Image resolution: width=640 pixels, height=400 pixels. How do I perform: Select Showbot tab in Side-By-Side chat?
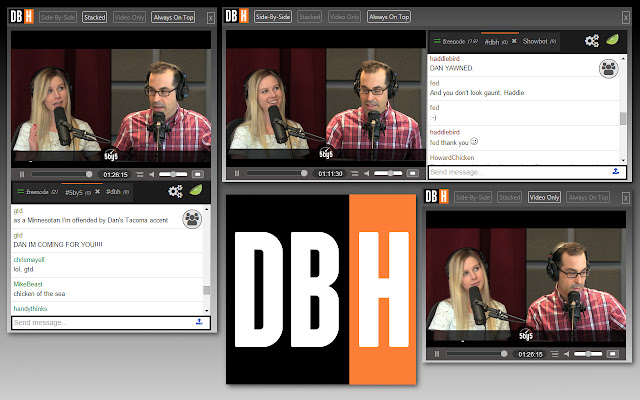point(539,41)
